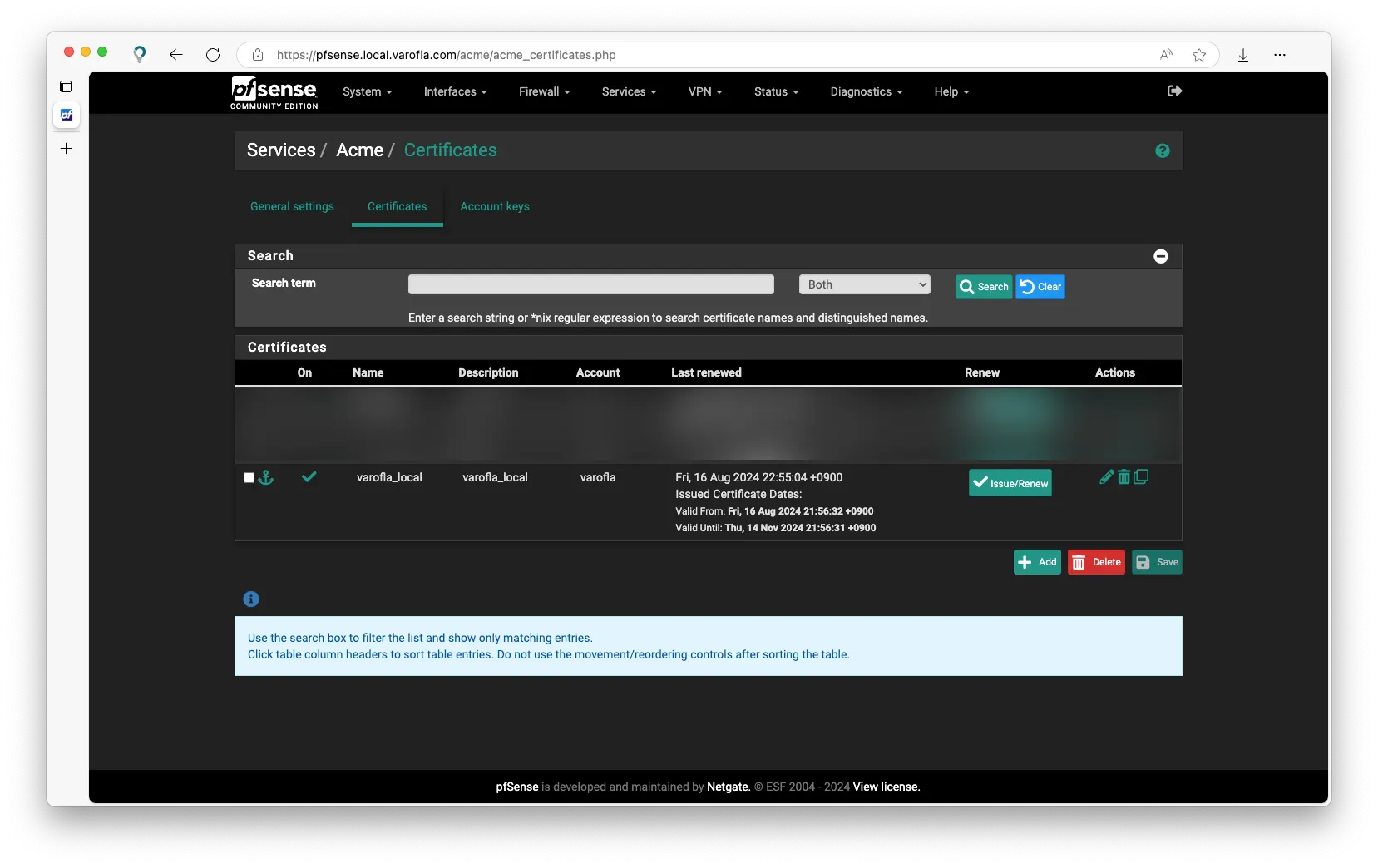Click the enabled checkmark icon for varofla_local
The image size is (1378, 868).
click(x=309, y=476)
